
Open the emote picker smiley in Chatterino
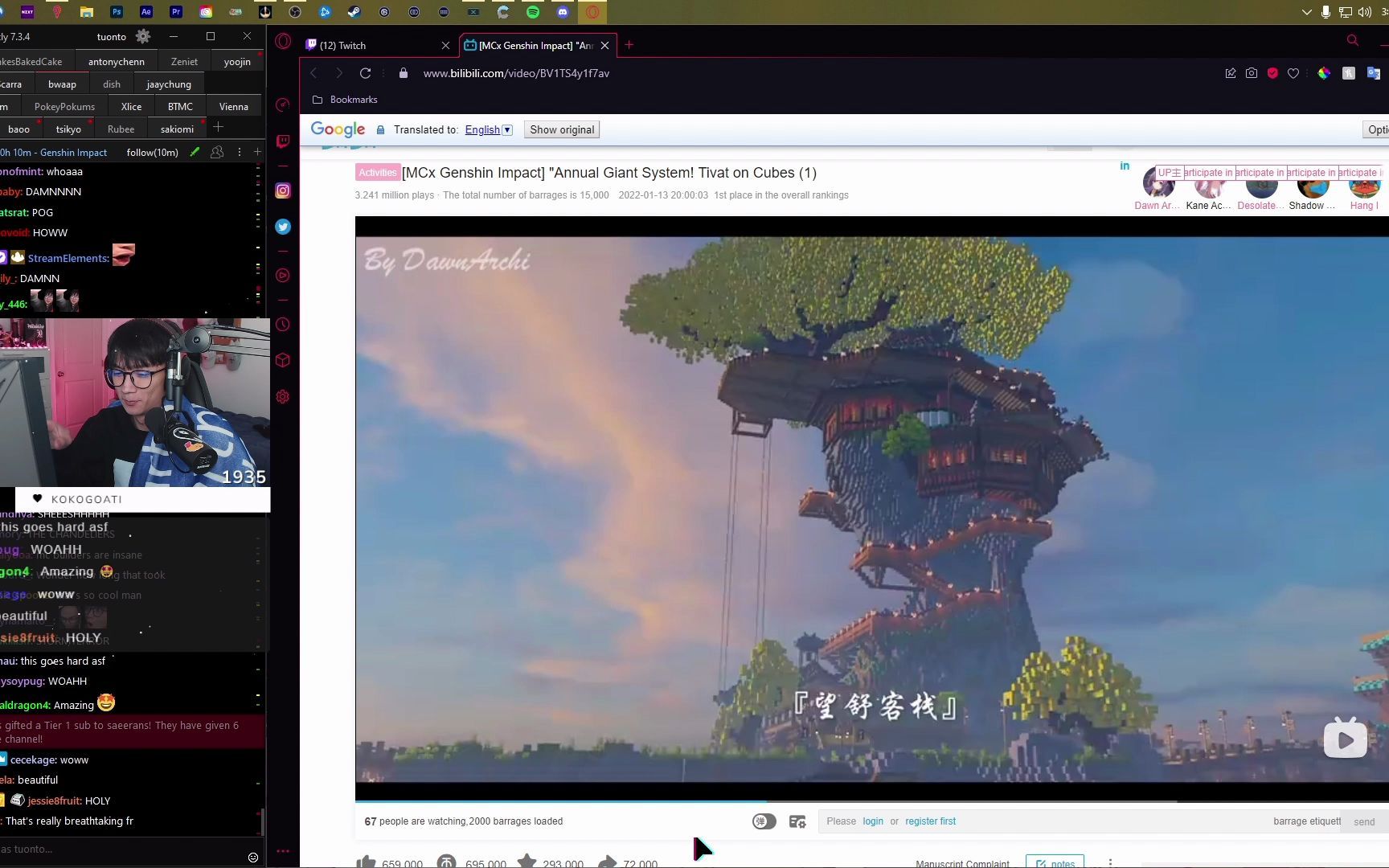[253, 858]
